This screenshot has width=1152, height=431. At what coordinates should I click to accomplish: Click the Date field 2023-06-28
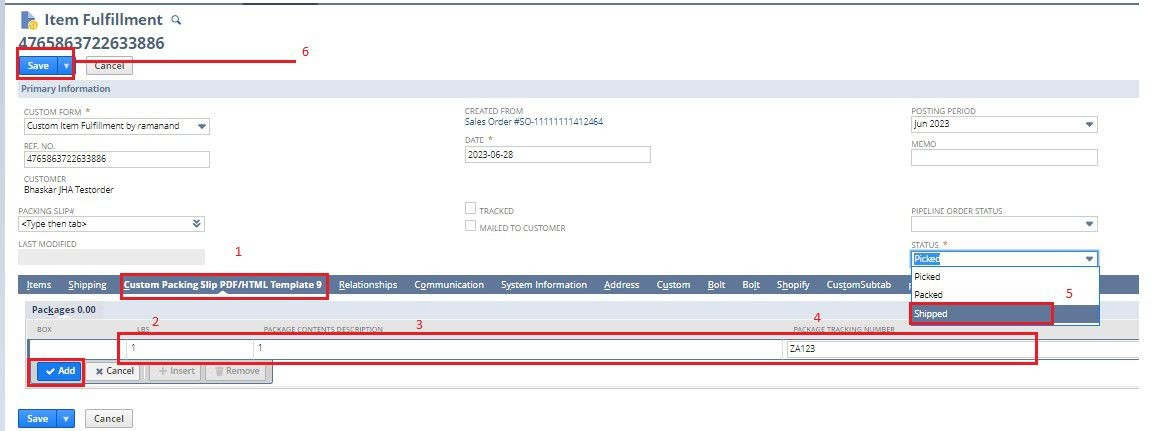point(558,155)
